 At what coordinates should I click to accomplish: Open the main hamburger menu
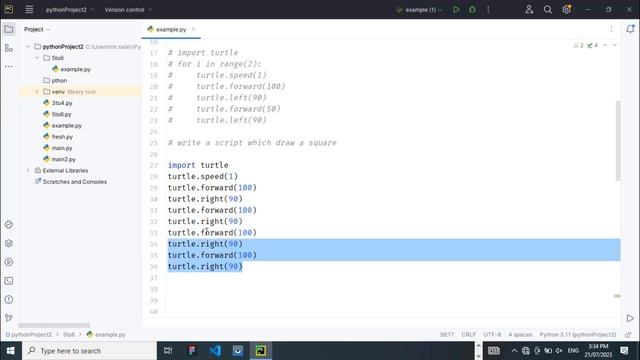[x=29, y=9]
